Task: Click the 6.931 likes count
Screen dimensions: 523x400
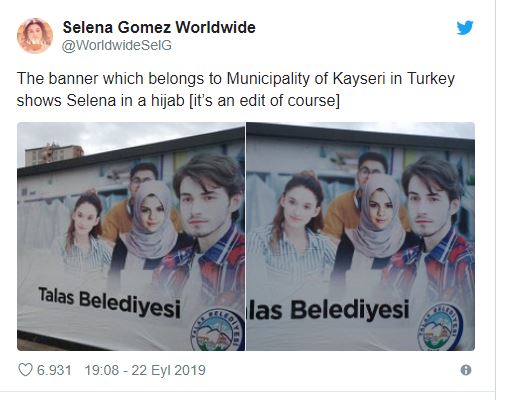Action: click(54, 370)
